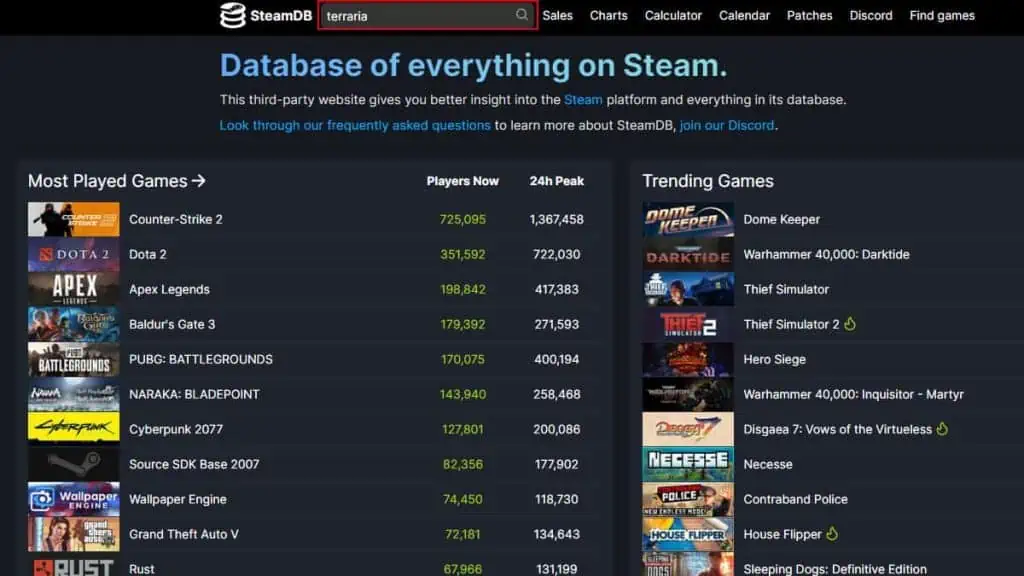Open the full Most Played Games list

pos(116,181)
